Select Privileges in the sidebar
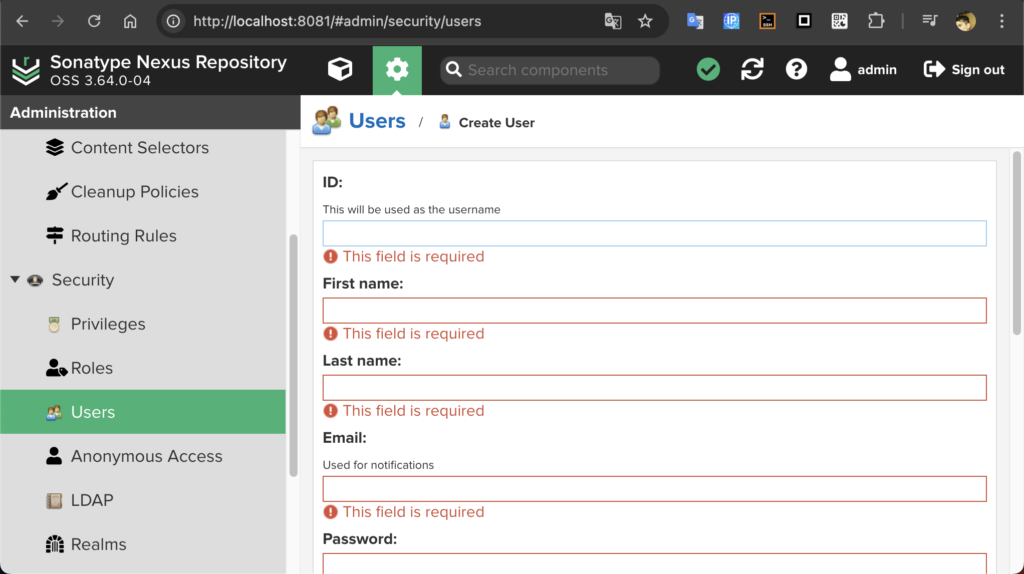1024x574 pixels. (107, 324)
